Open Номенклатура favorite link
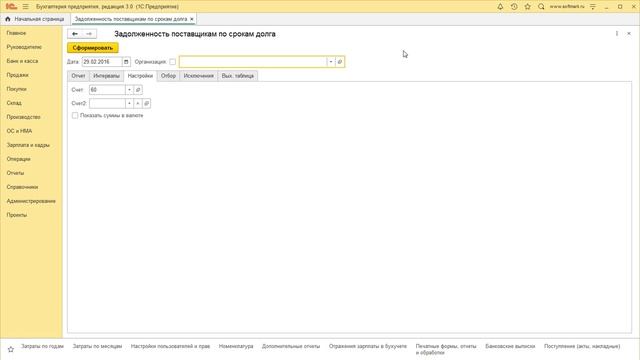This screenshot has height=360, width=640. pos(236,346)
